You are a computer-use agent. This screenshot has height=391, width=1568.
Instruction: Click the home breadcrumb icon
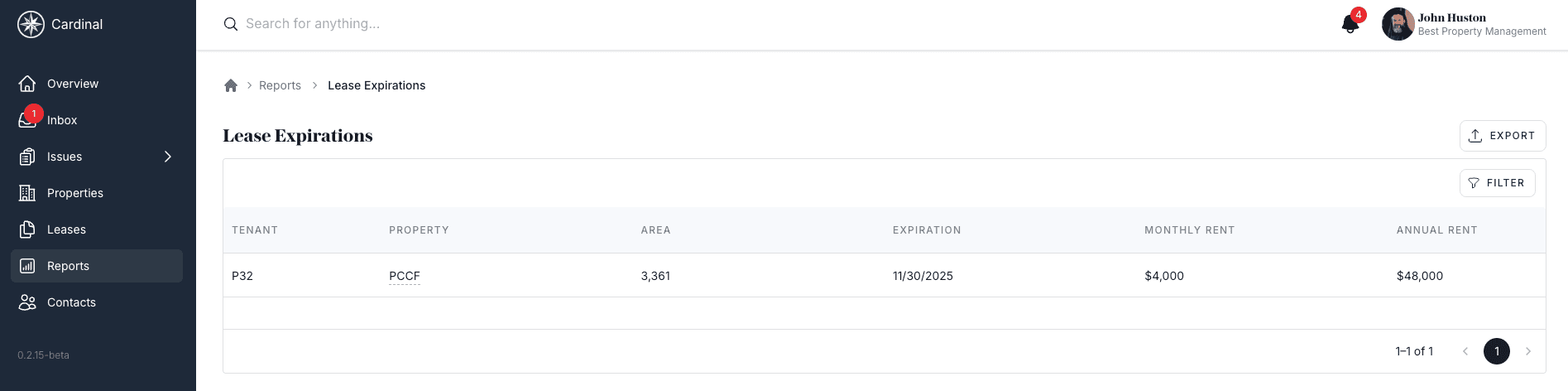coord(231,85)
